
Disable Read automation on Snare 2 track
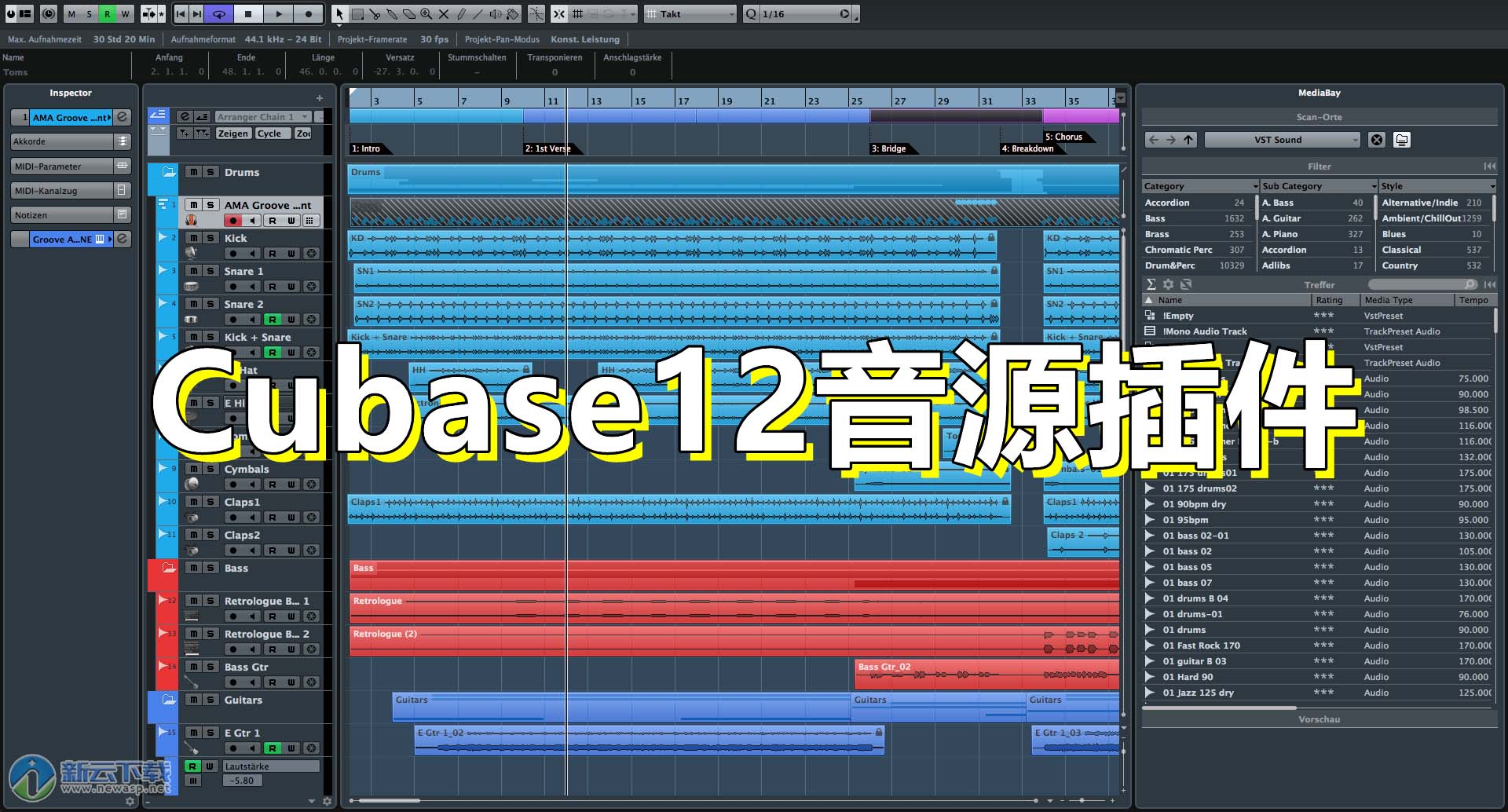click(273, 320)
